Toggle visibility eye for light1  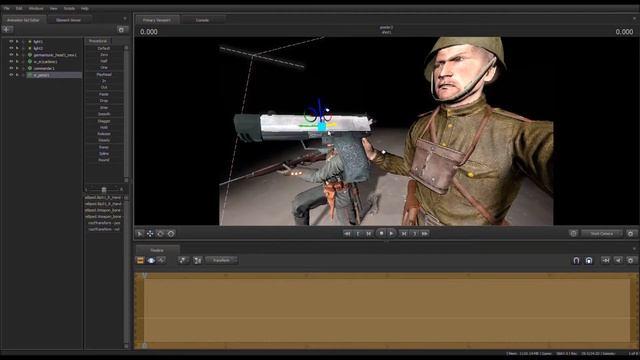[11, 42]
